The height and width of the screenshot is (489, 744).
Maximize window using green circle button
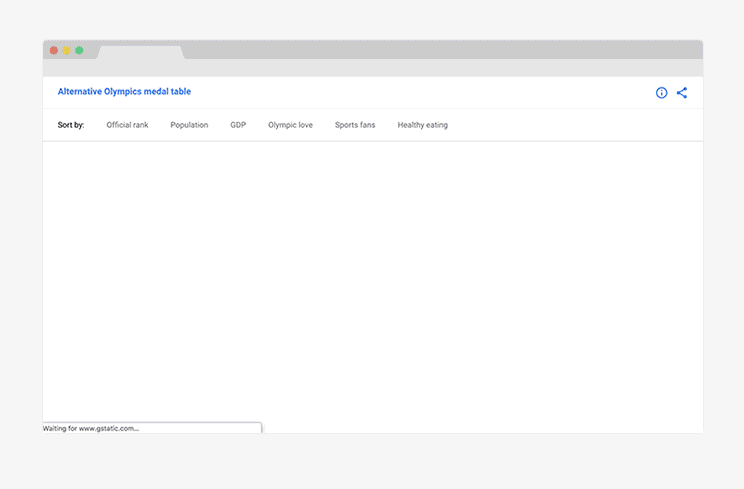click(x=79, y=50)
